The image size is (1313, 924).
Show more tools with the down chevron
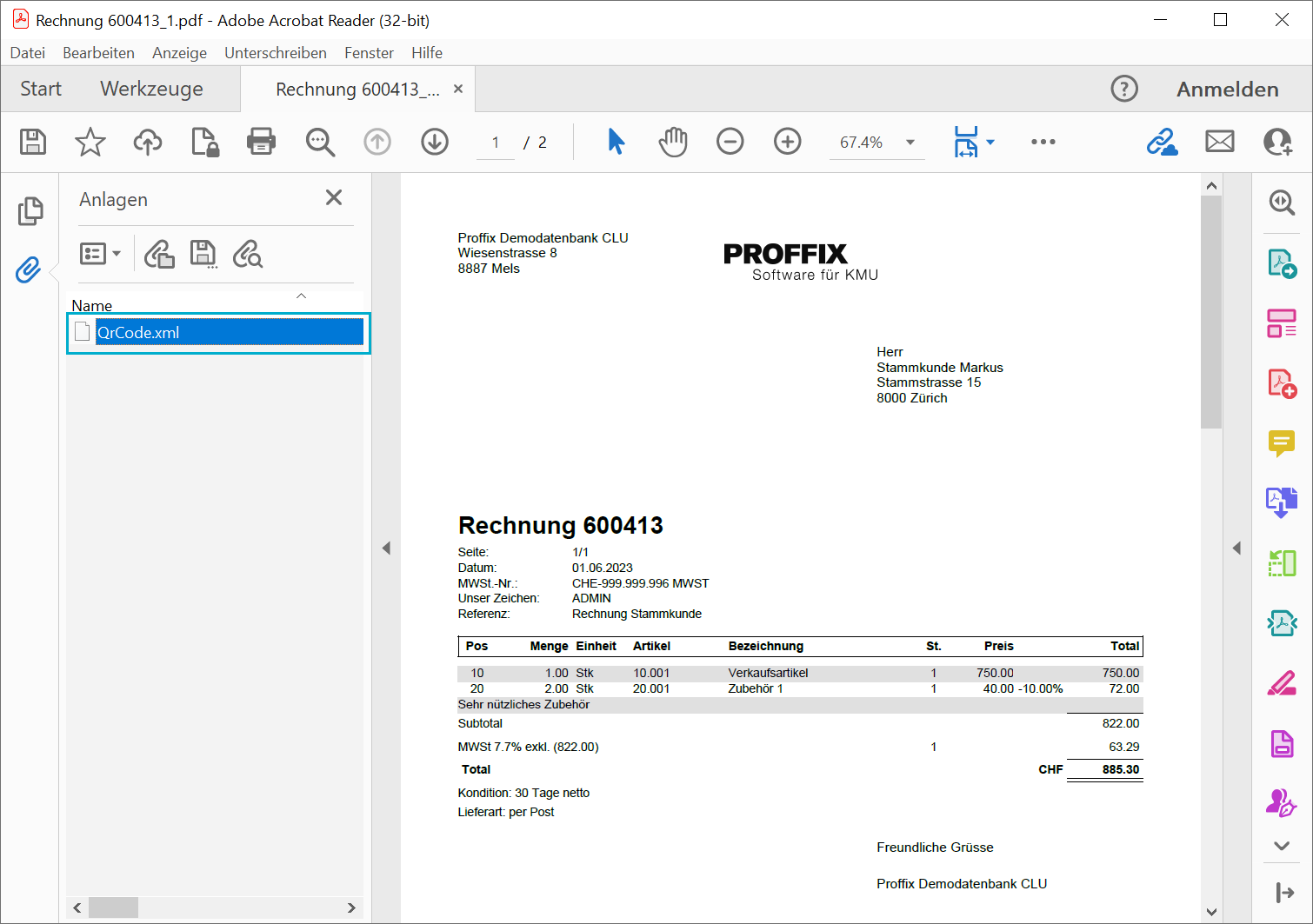1282,845
